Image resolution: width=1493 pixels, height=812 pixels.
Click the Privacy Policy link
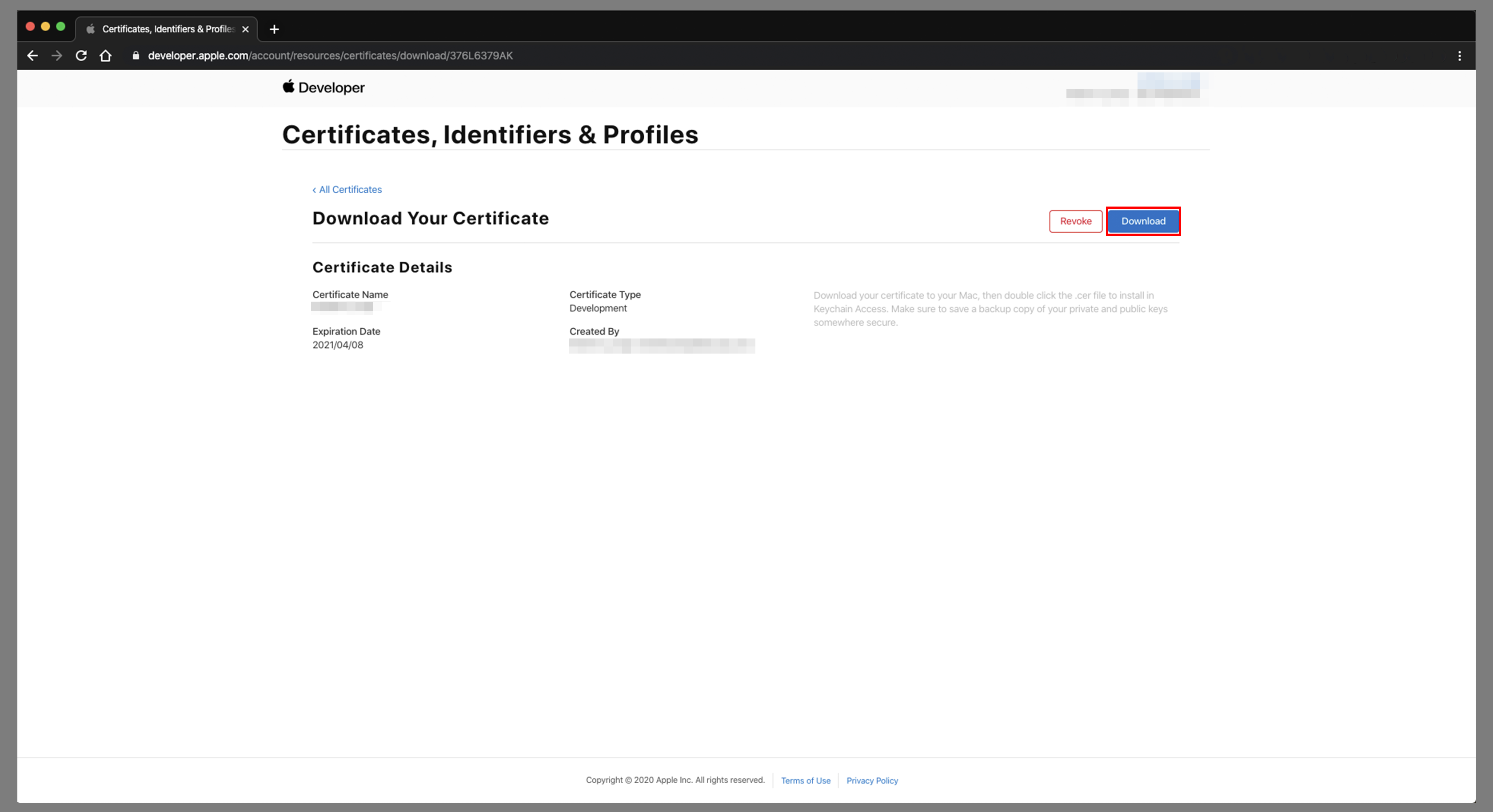coord(871,779)
